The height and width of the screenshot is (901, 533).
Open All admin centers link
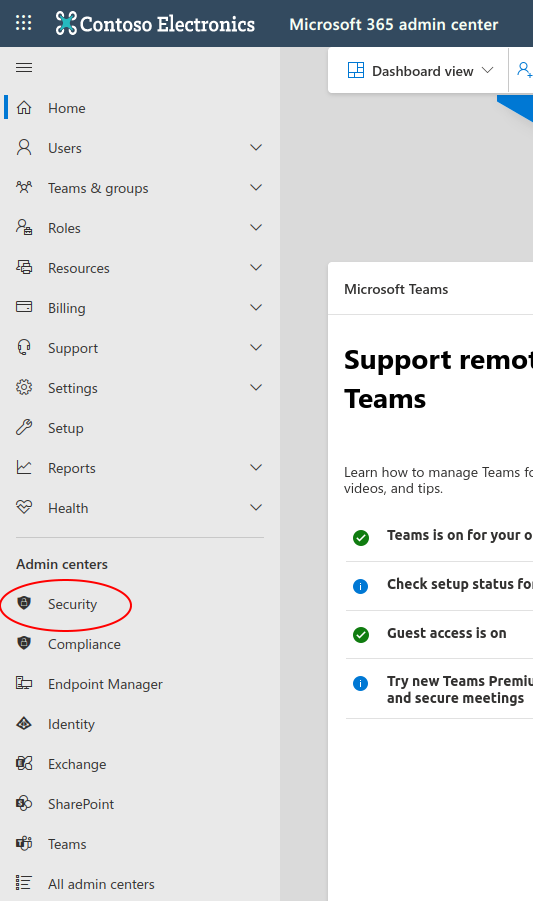(x=101, y=884)
